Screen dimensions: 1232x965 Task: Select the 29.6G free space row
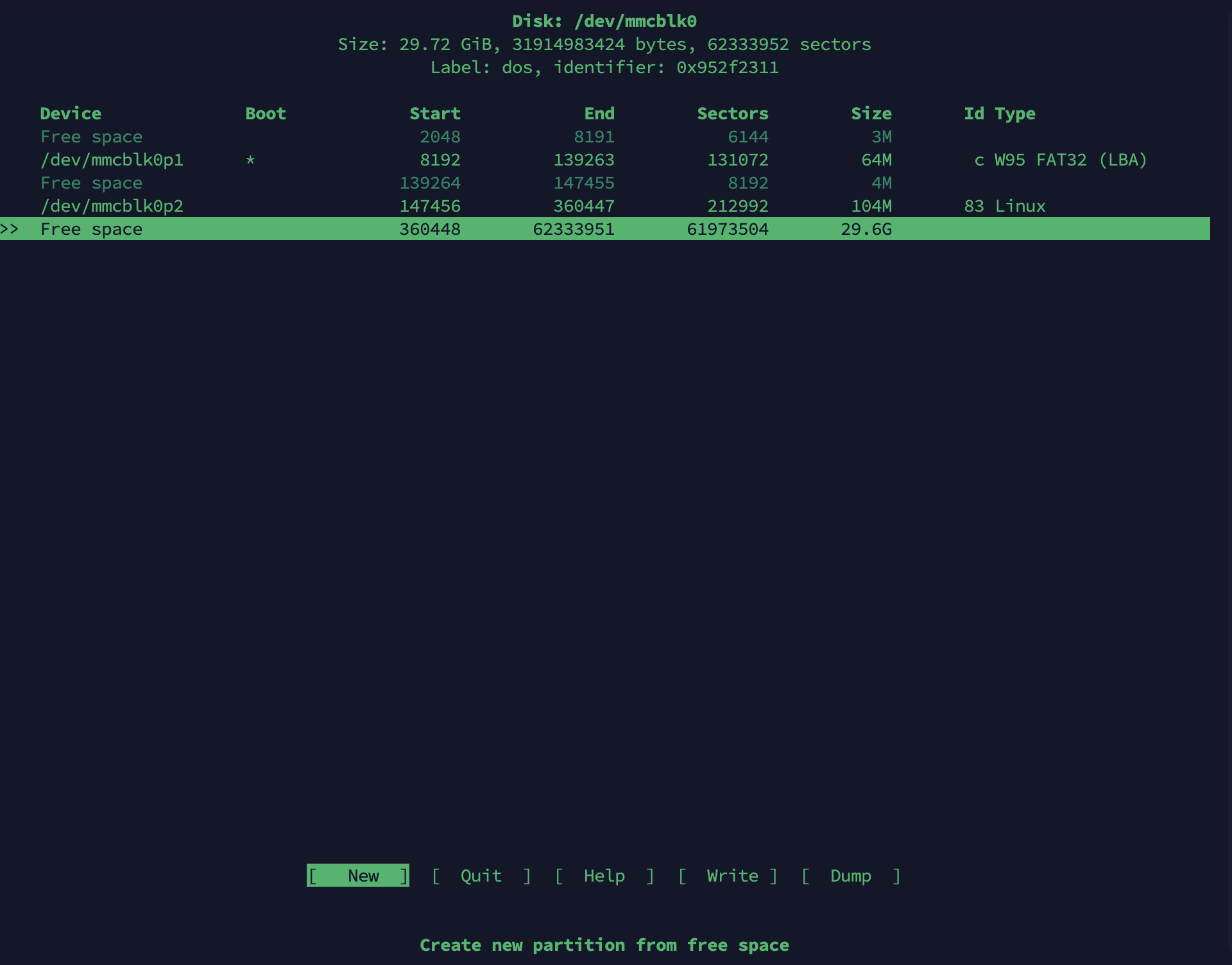point(91,229)
